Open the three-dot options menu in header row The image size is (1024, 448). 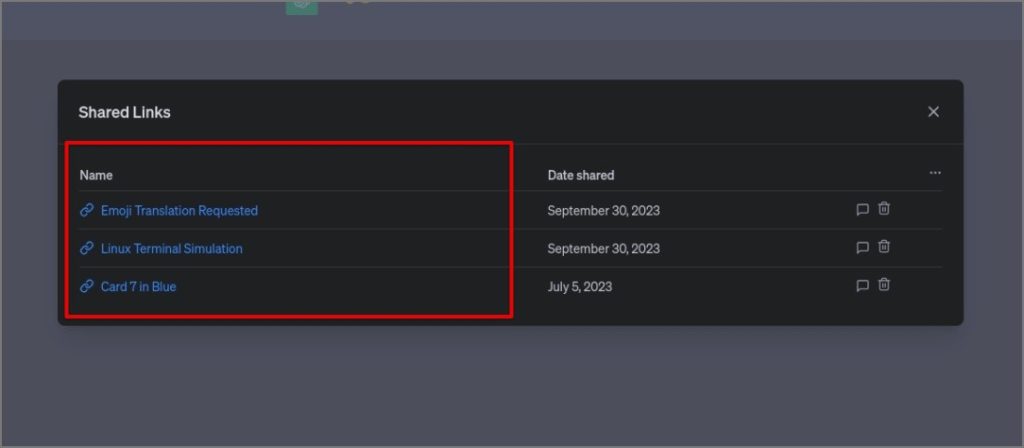(x=935, y=173)
